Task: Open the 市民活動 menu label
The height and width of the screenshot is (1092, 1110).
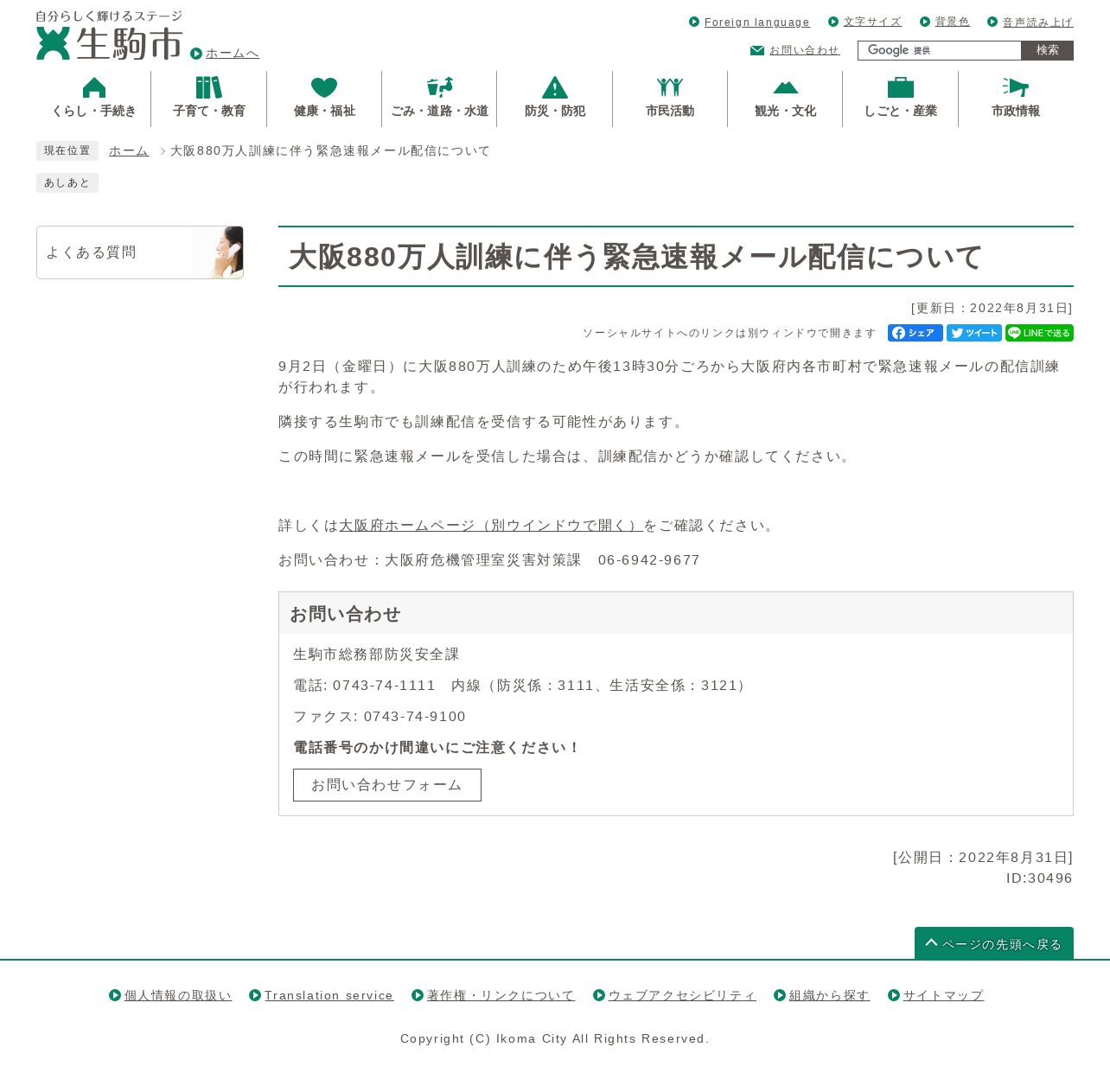Action: click(670, 111)
